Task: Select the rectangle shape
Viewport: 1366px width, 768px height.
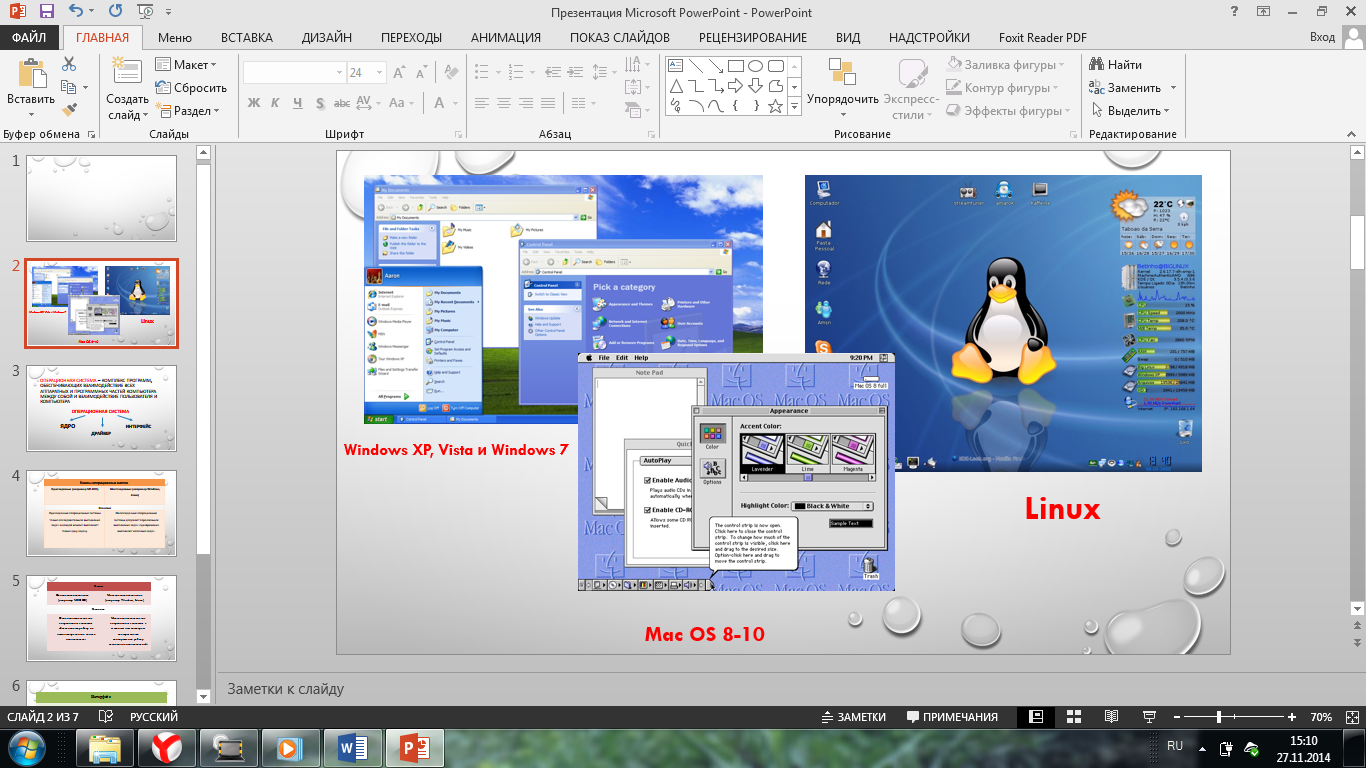Action: point(735,66)
